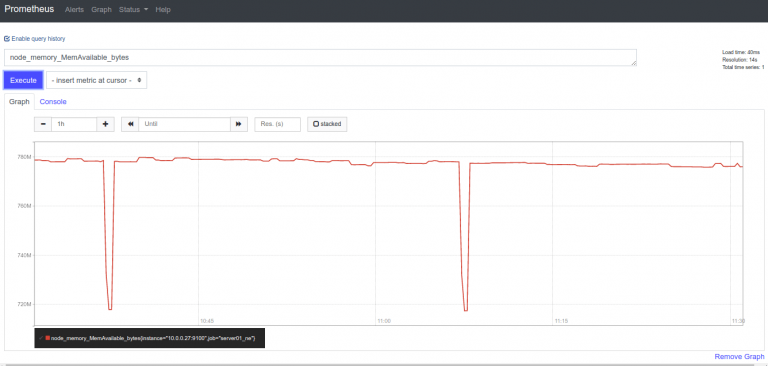Click the Resolution: 14s text
The height and width of the screenshot is (366, 768).
740,59
